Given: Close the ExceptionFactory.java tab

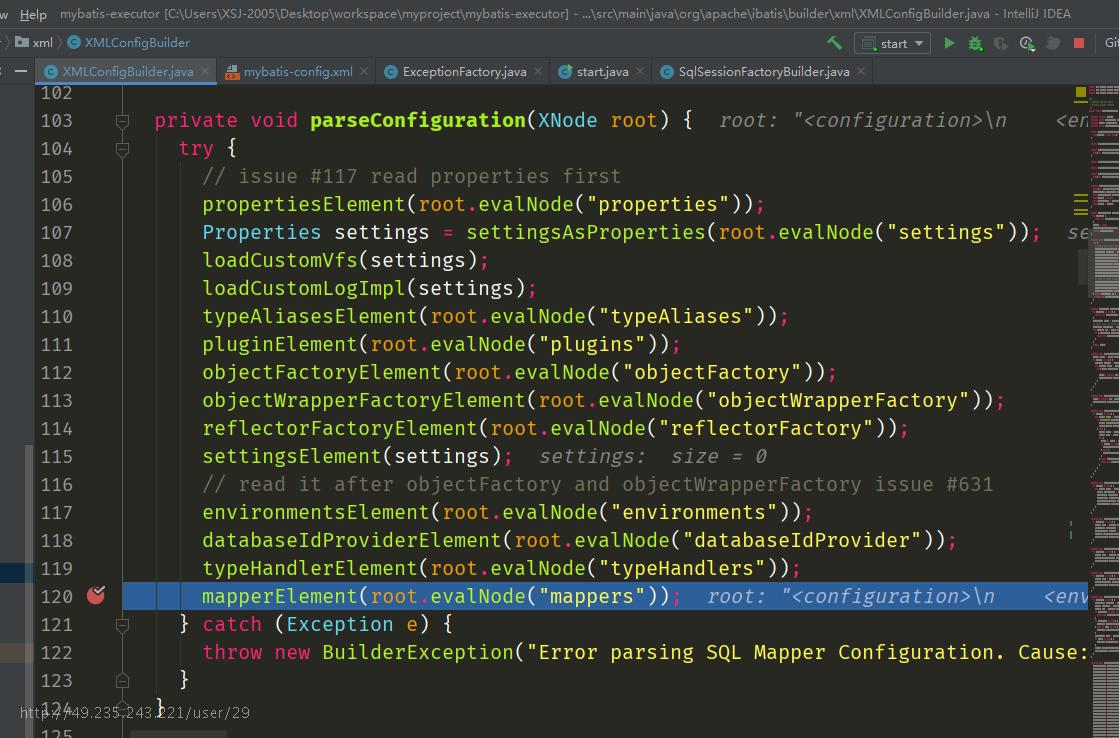Looking at the screenshot, I should (x=538, y=71).
